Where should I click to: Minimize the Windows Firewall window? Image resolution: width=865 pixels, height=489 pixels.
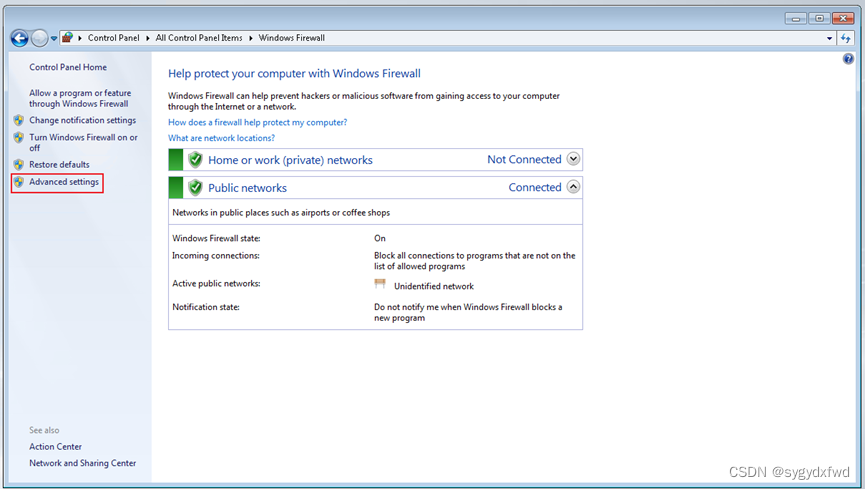[x=795, y=19]
